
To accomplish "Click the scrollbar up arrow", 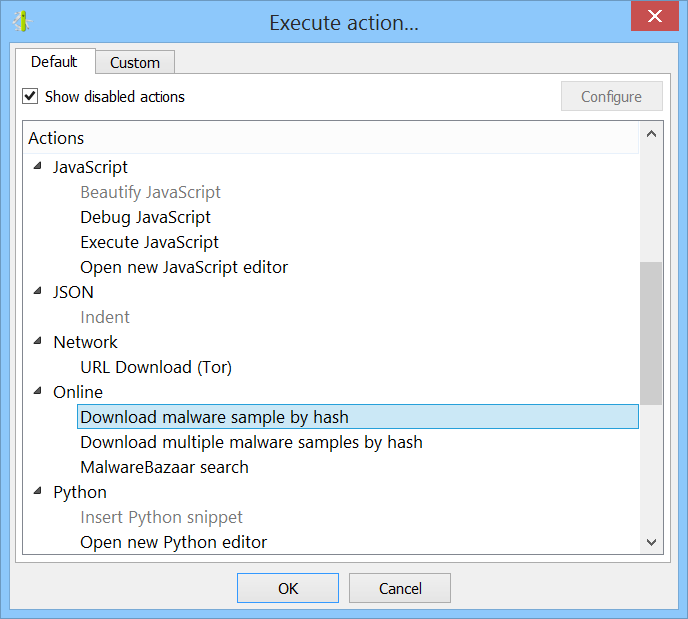I will coord(651,134).
